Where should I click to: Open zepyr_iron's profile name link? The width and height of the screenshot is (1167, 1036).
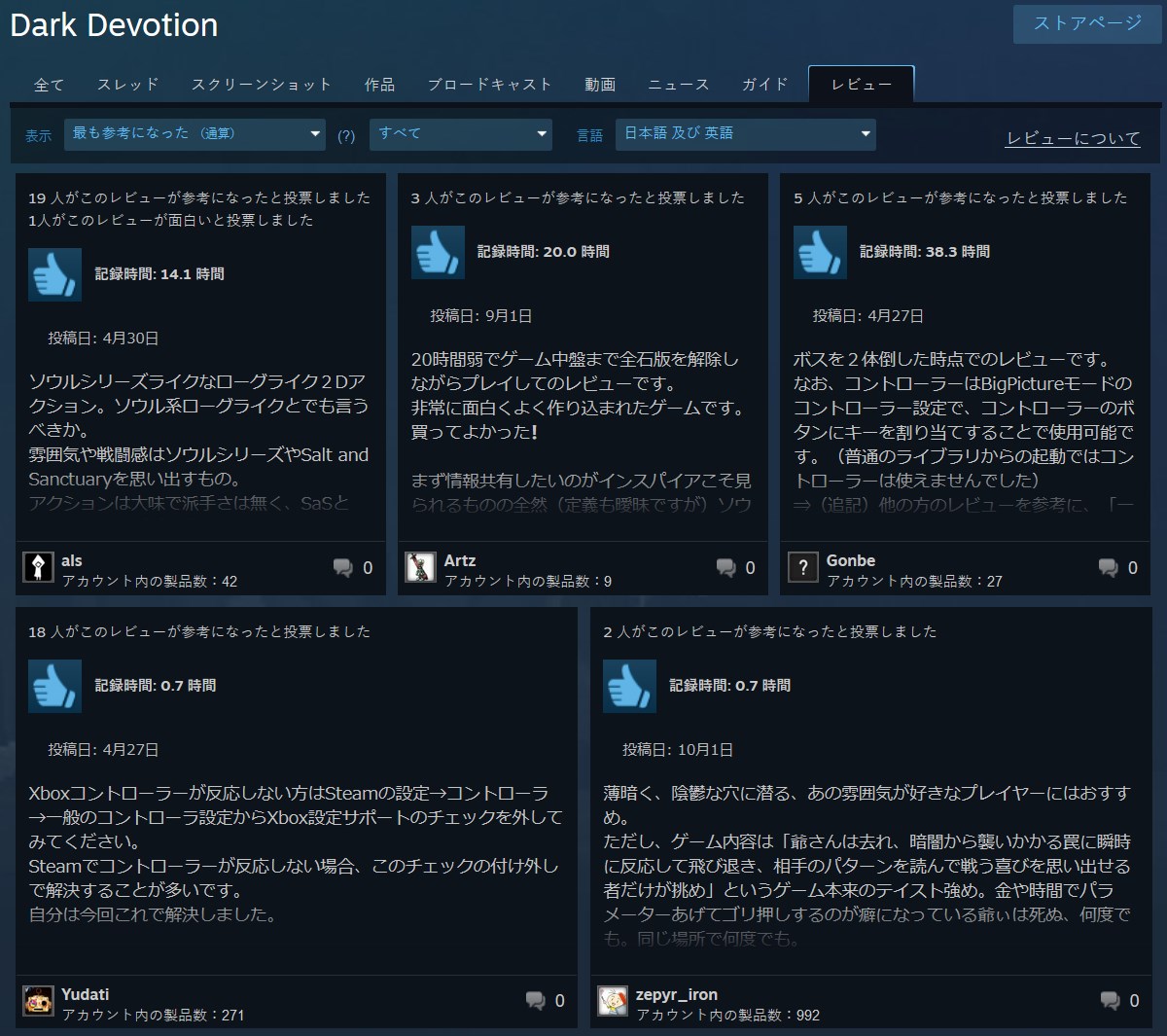click(x=677, y=994)
